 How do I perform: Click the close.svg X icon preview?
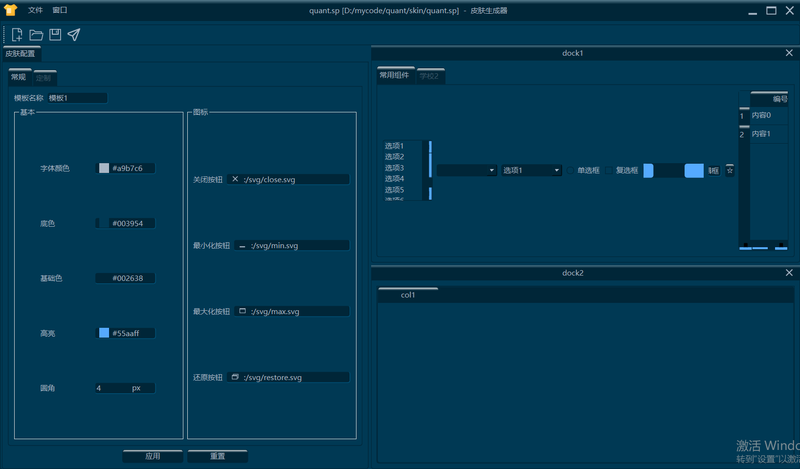point(235,179)
